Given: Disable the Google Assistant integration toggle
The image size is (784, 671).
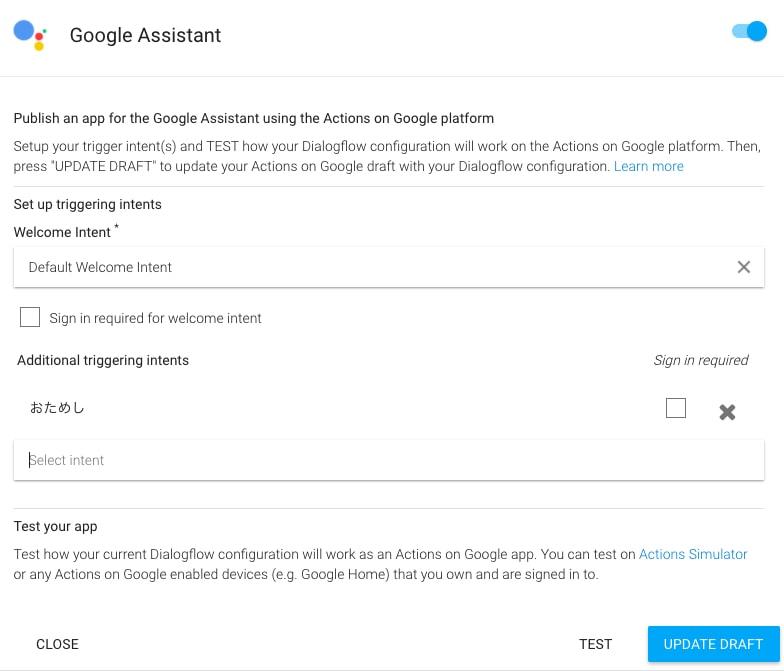Looking at the screenshot, I should coord(749,32).
